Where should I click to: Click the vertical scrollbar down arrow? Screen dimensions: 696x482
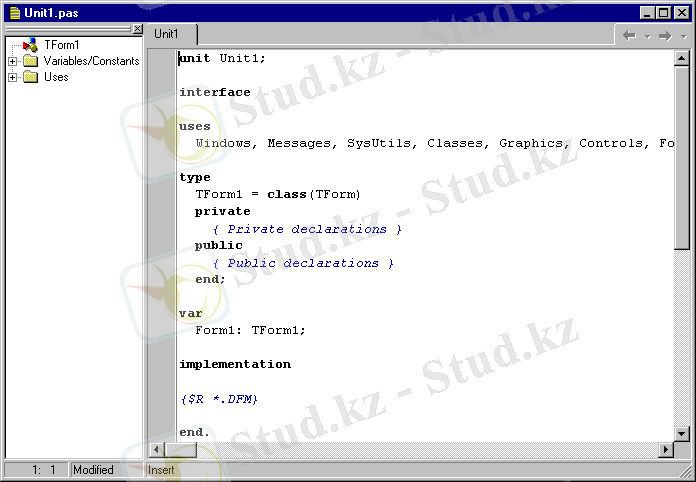681,433
